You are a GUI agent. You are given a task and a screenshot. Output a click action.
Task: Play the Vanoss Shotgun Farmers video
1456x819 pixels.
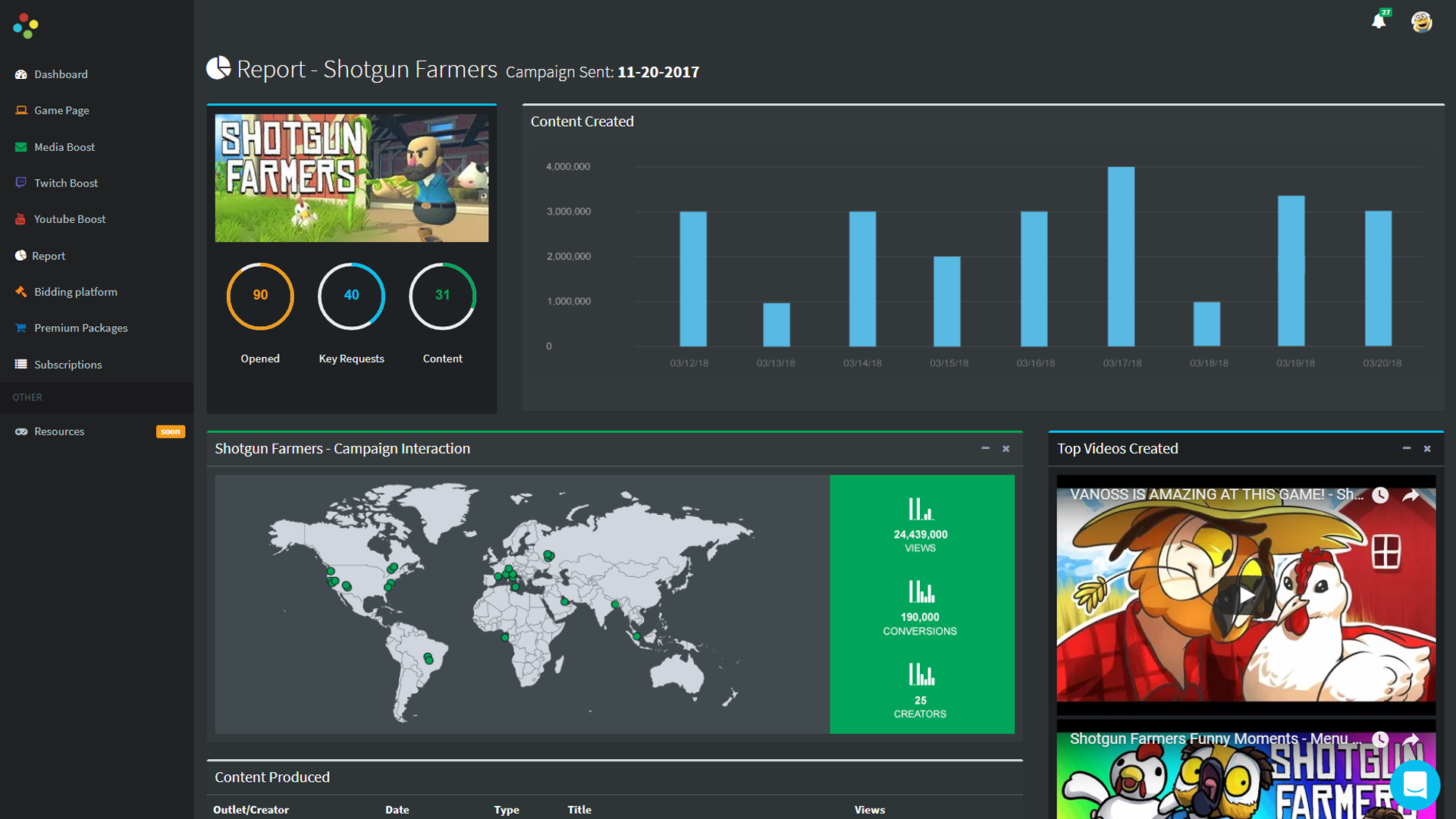point(1245,596)
